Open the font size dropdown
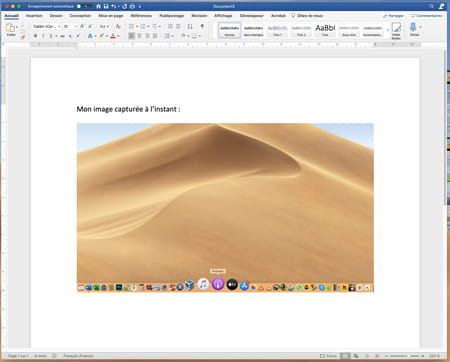450x362 pixels. click(x=70, y=26)
